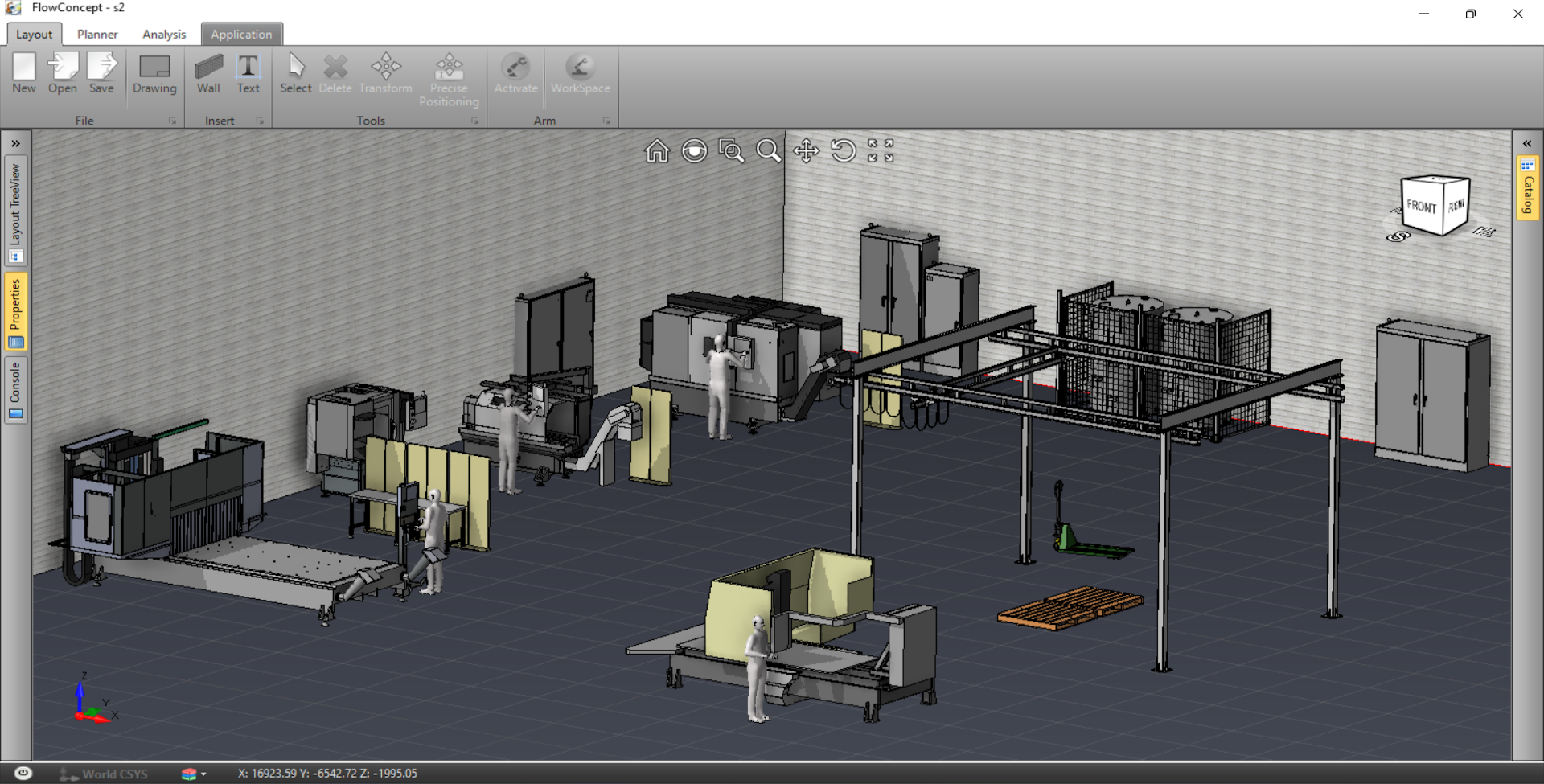
Task: Select the wooden pallet in scene
Action: click(x=1070, y=608)
